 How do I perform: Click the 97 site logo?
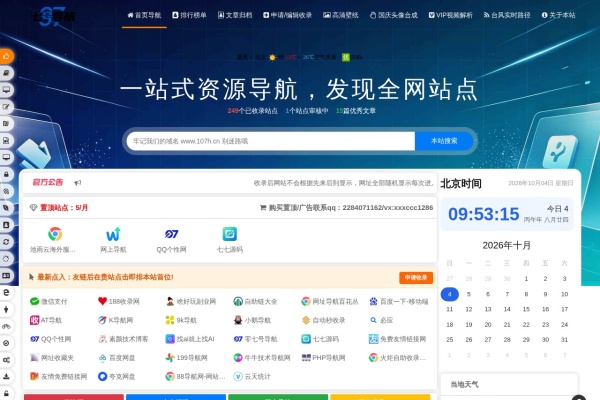53,16
